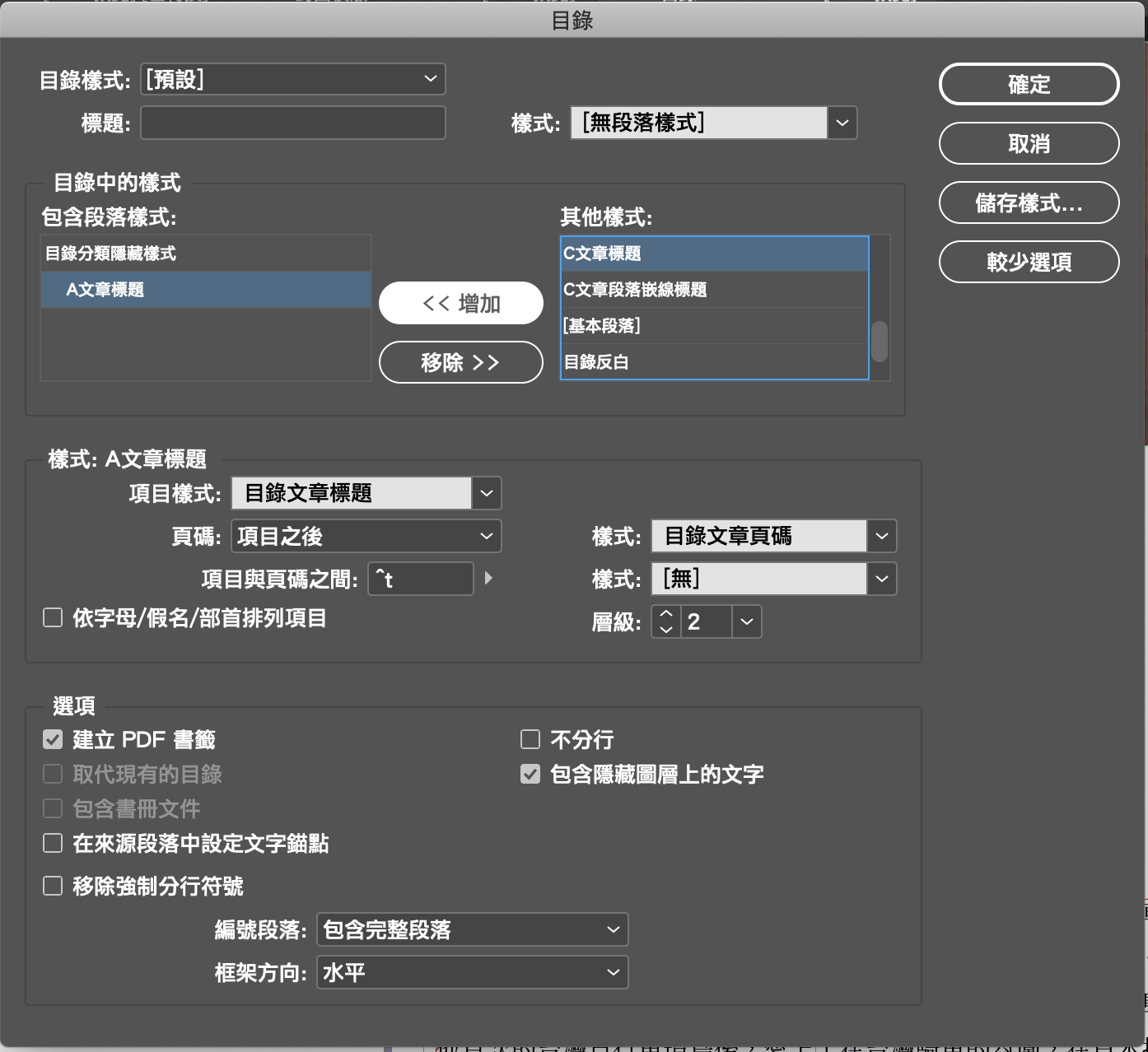Enable the 不分行 checkbox
Image resolution: width=1148 pixels, height=1052 pixels.
coord(530,739)
